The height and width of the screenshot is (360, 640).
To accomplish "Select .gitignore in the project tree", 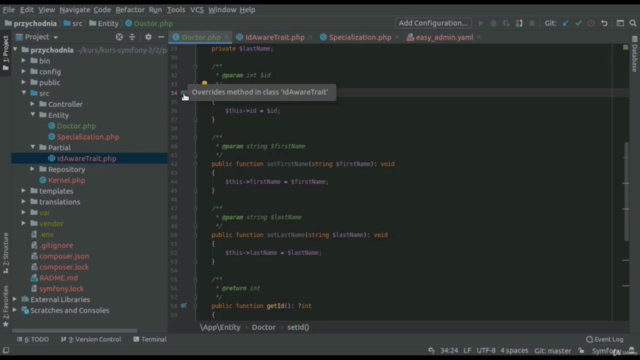I will point(56,245).
